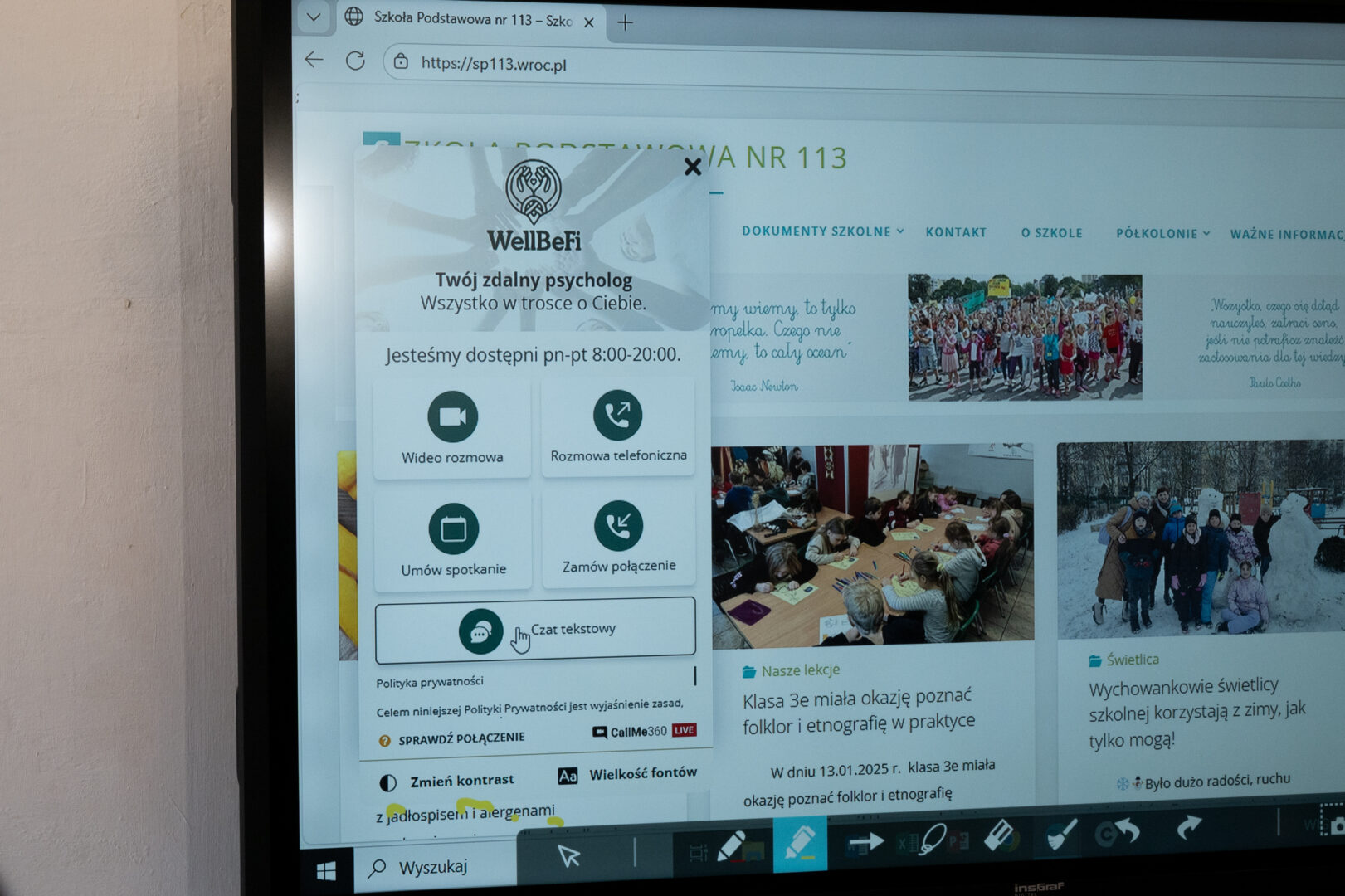Click the Rozmowa telefoniczna phone icon
The image size is (1345, 896).
(617, 415)
